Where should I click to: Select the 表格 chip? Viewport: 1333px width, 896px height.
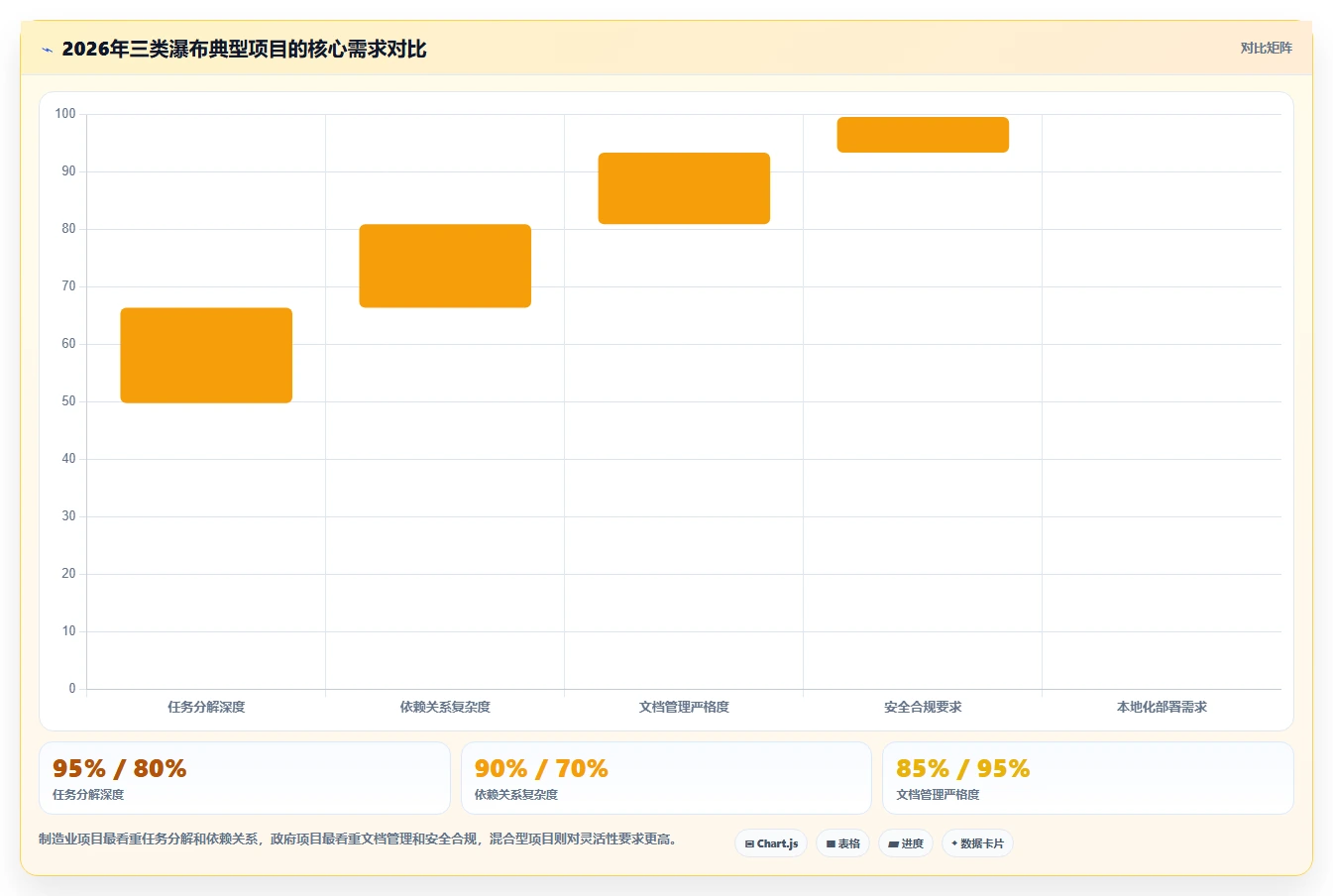[x=843, y=843]
